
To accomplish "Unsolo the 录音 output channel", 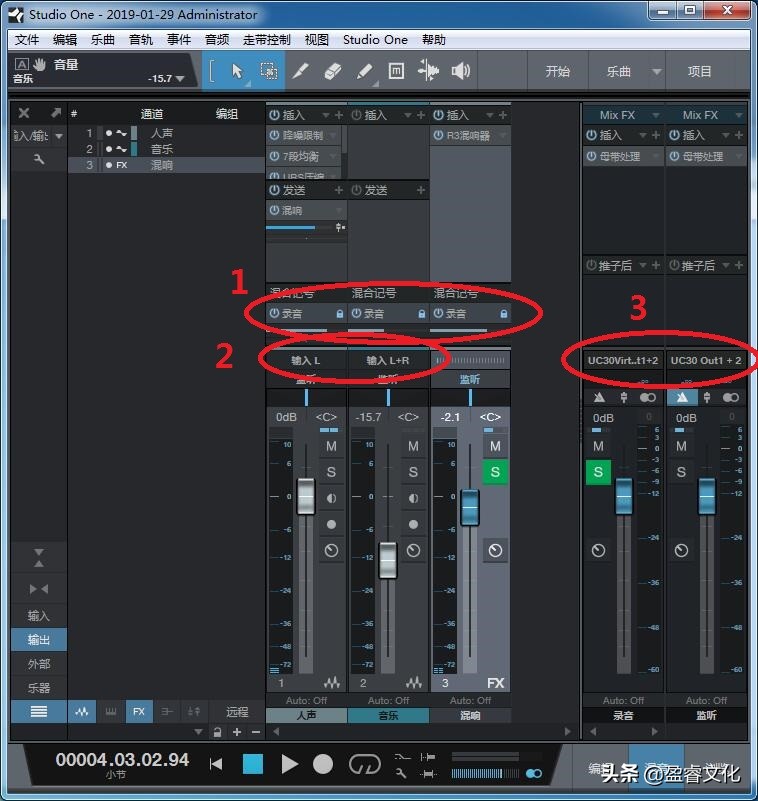I will (598, 472).
